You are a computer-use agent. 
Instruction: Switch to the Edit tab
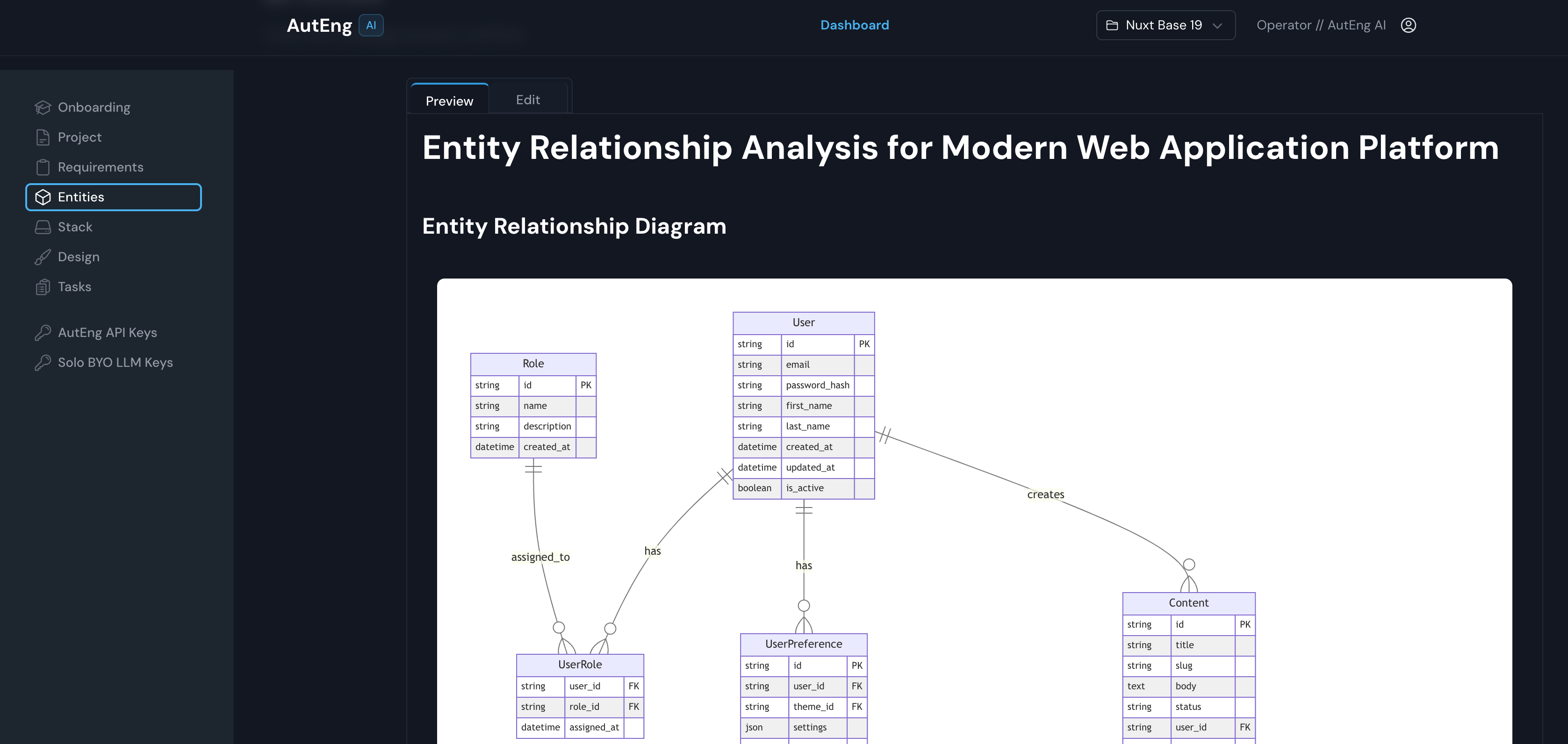528,100
